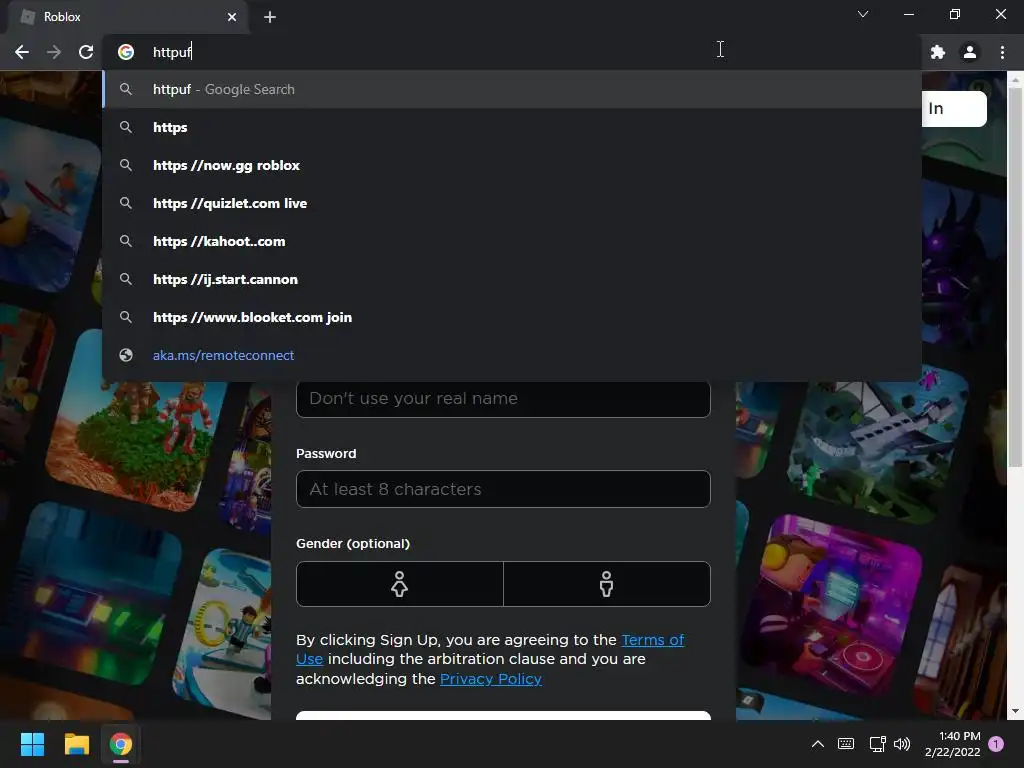Select the 'https //ij.start.cannon' suggestion
The image size is (1024, 768).
point(512,279)
